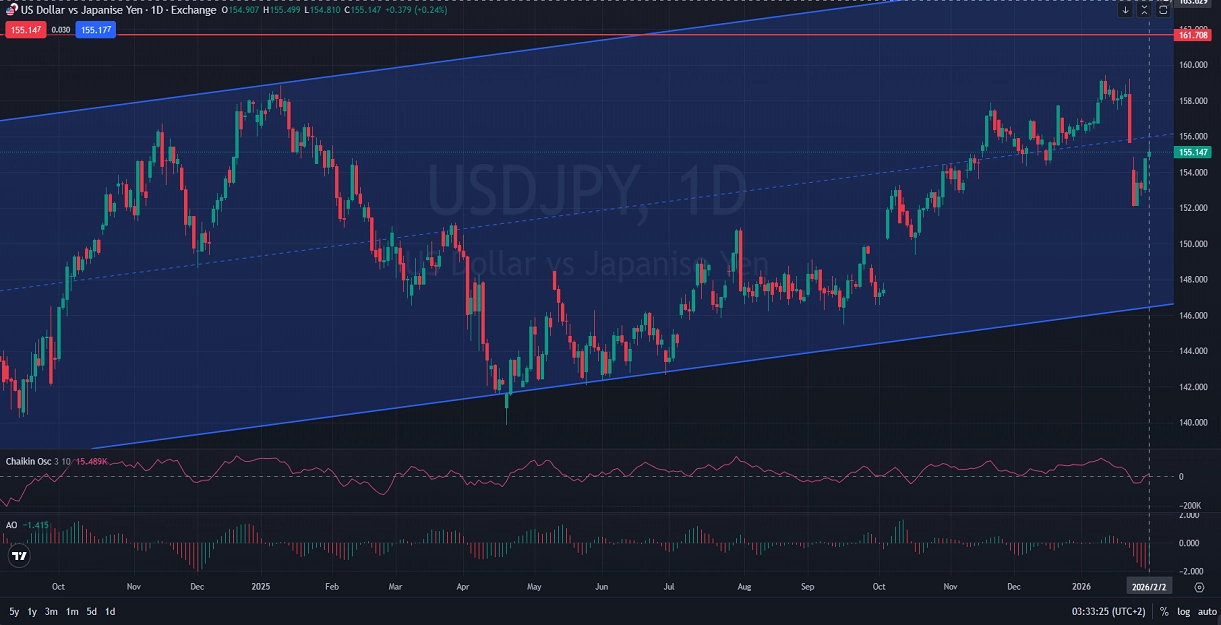This screenshot has width=1221, height=625.
Task: Click the blue 155.177 buy price button
Action: [x=96, y=30]
